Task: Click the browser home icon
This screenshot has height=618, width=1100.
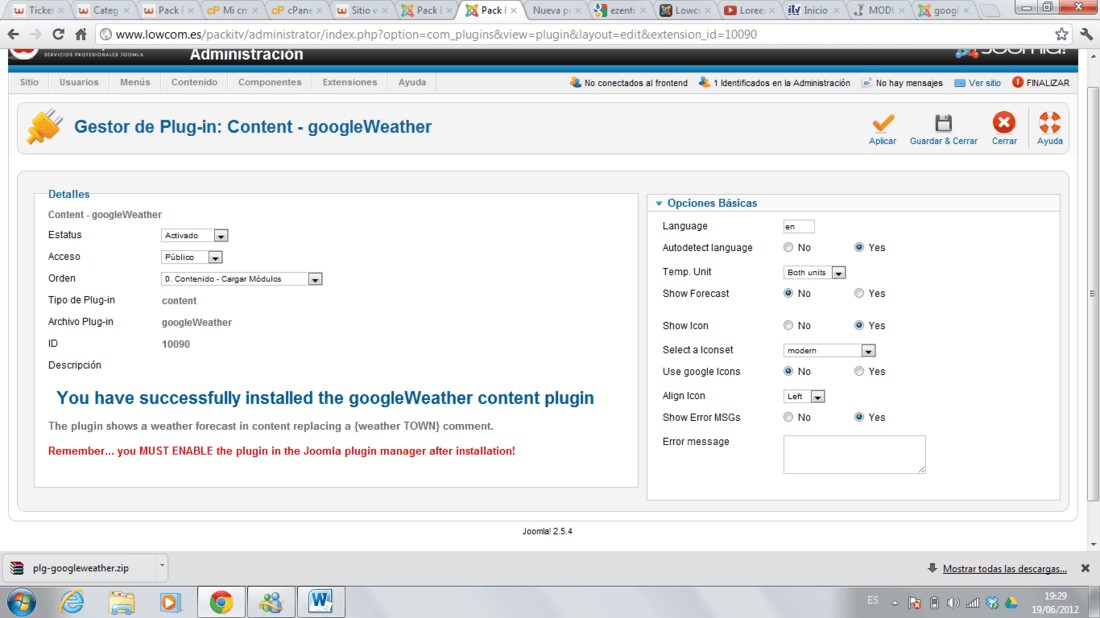Action: (81, 34)
